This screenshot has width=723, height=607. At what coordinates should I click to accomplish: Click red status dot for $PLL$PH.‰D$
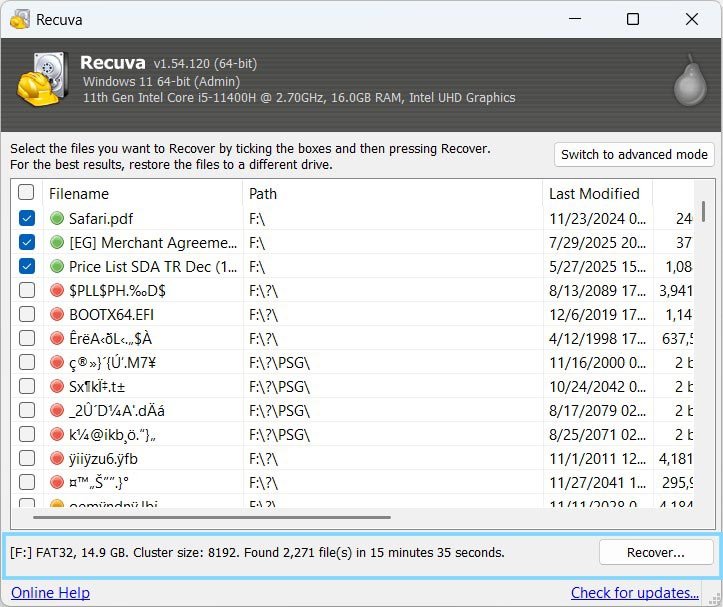(x=57, y=290)
